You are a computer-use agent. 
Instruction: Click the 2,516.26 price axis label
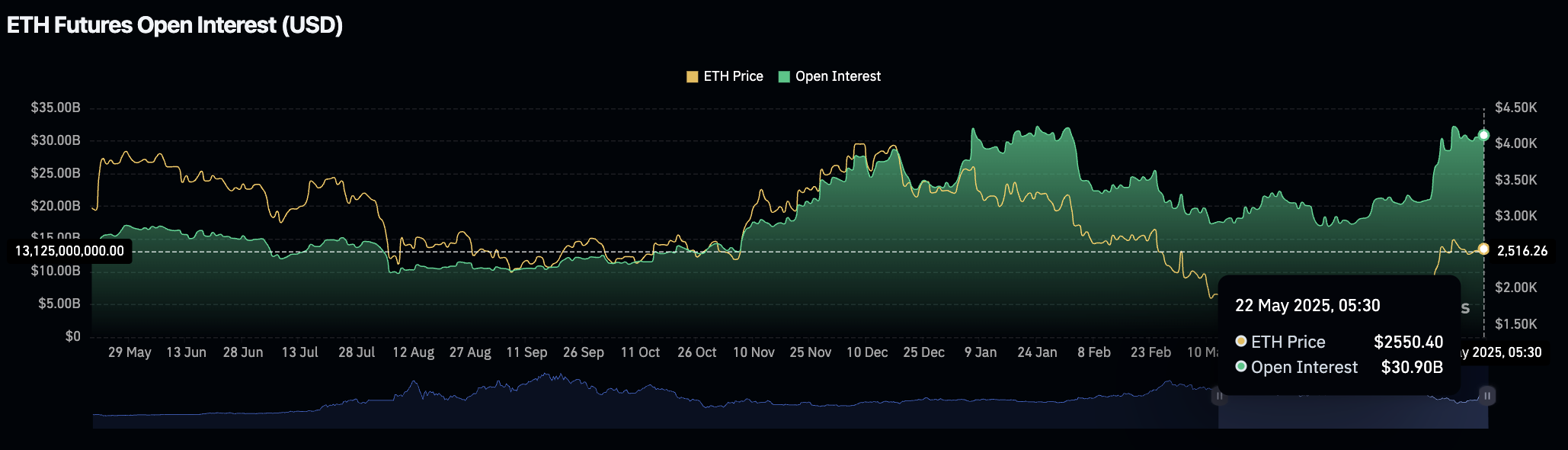pyautogui.click(x=1522, y=251)
